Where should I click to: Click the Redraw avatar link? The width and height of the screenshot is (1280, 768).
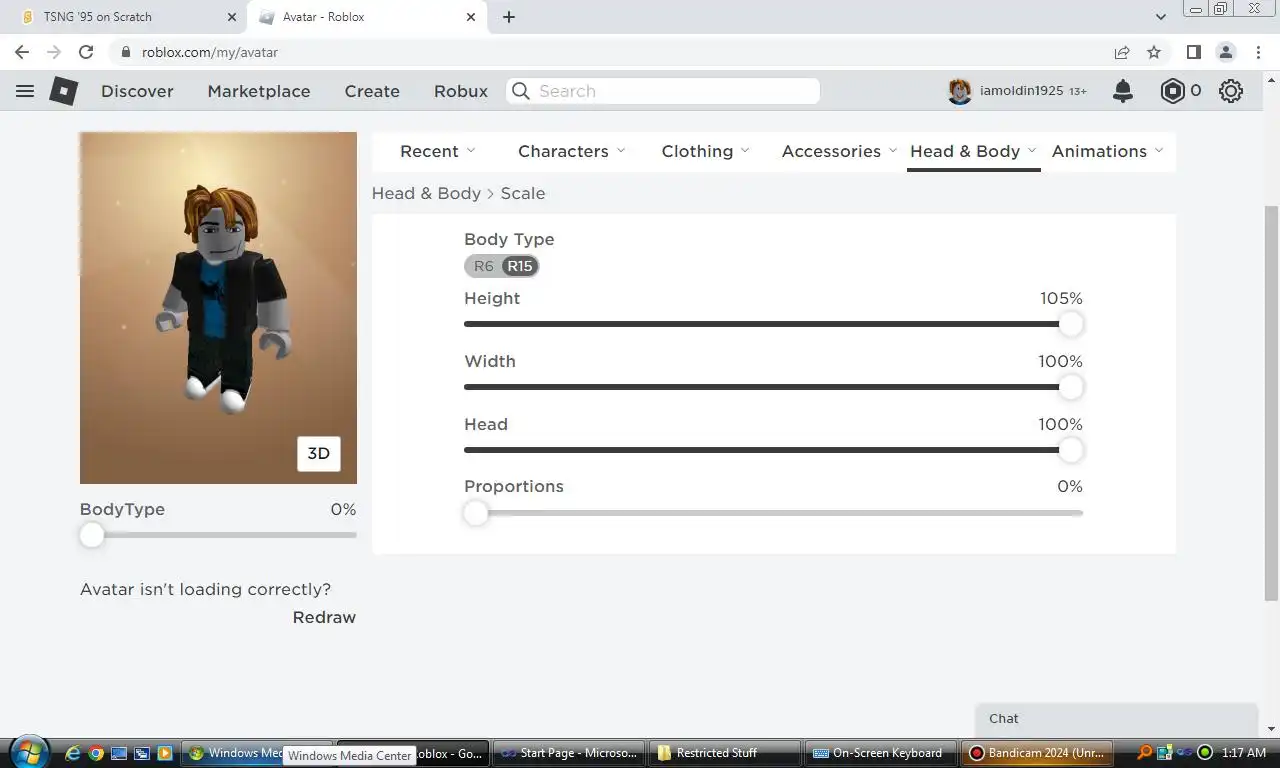click(x=324, y=617)
